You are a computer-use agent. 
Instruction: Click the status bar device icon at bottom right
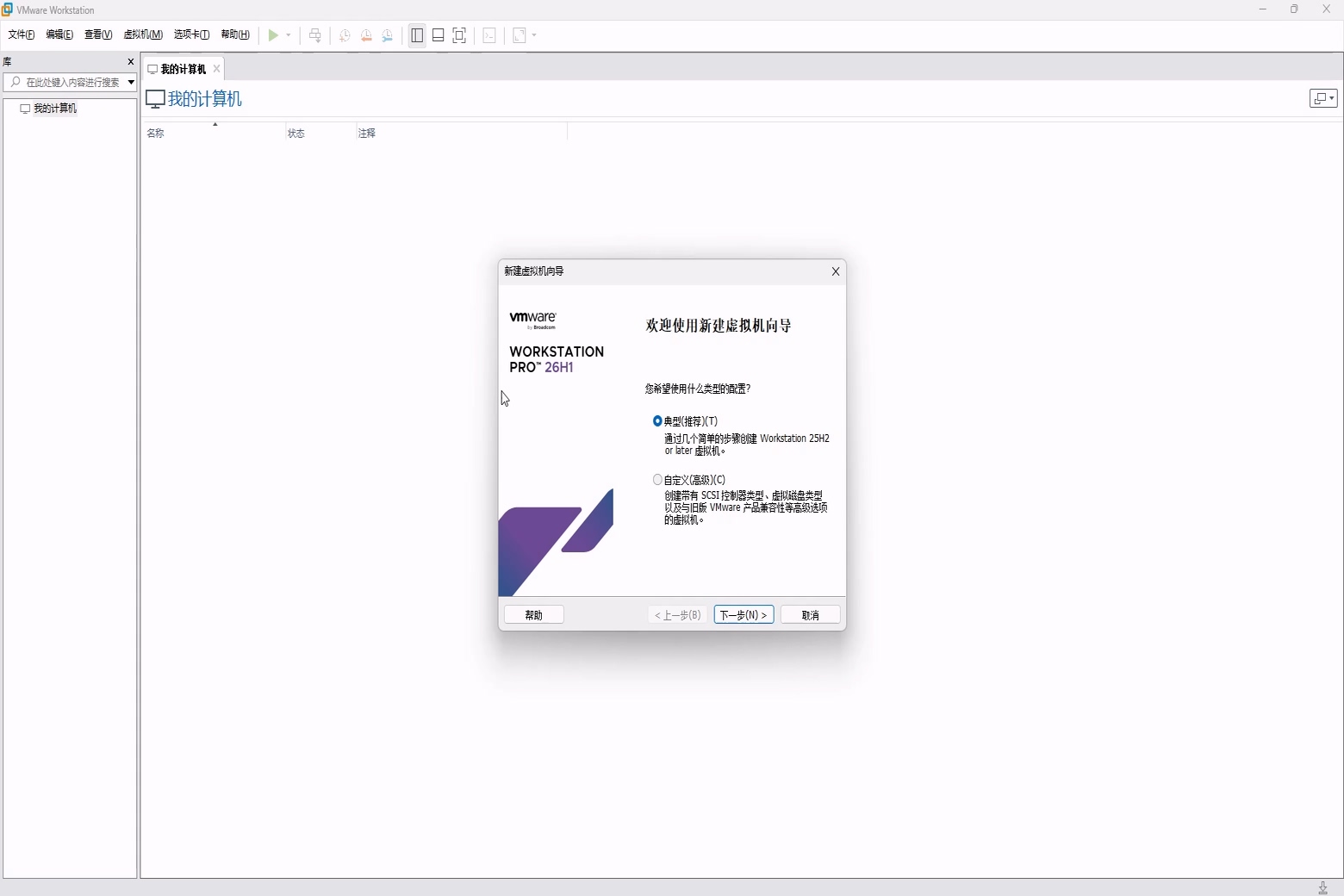[1322, 888]
